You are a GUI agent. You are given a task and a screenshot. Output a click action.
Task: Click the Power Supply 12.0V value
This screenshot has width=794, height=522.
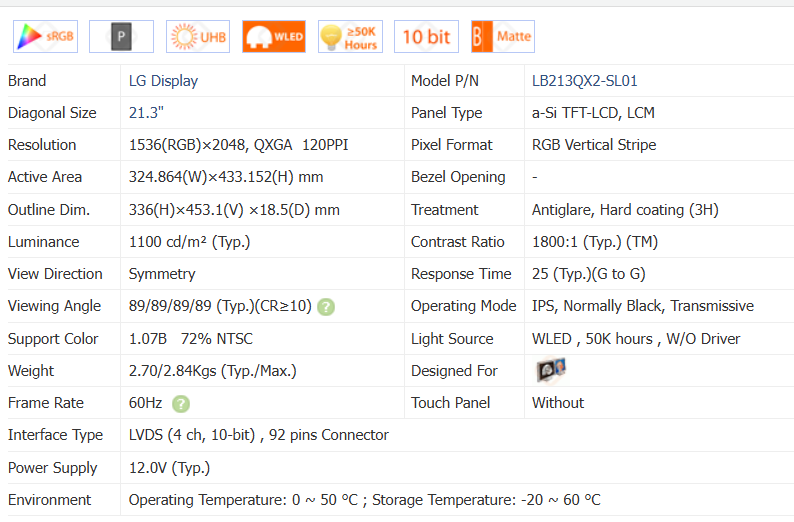click(169, 468)
